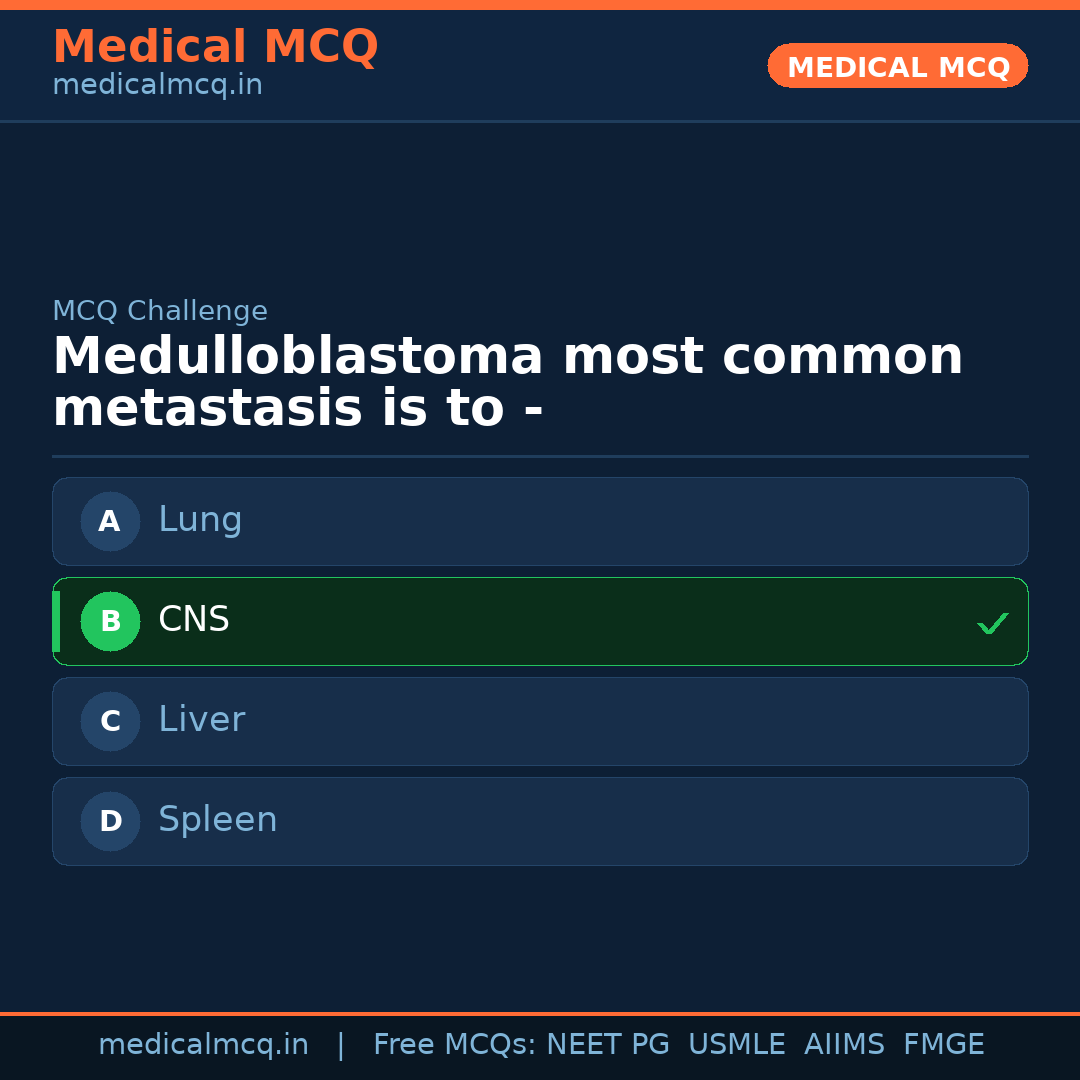1080x1080 pixels.
Task: Click the Medulloblastoma question heading
Action: [507, 382]
